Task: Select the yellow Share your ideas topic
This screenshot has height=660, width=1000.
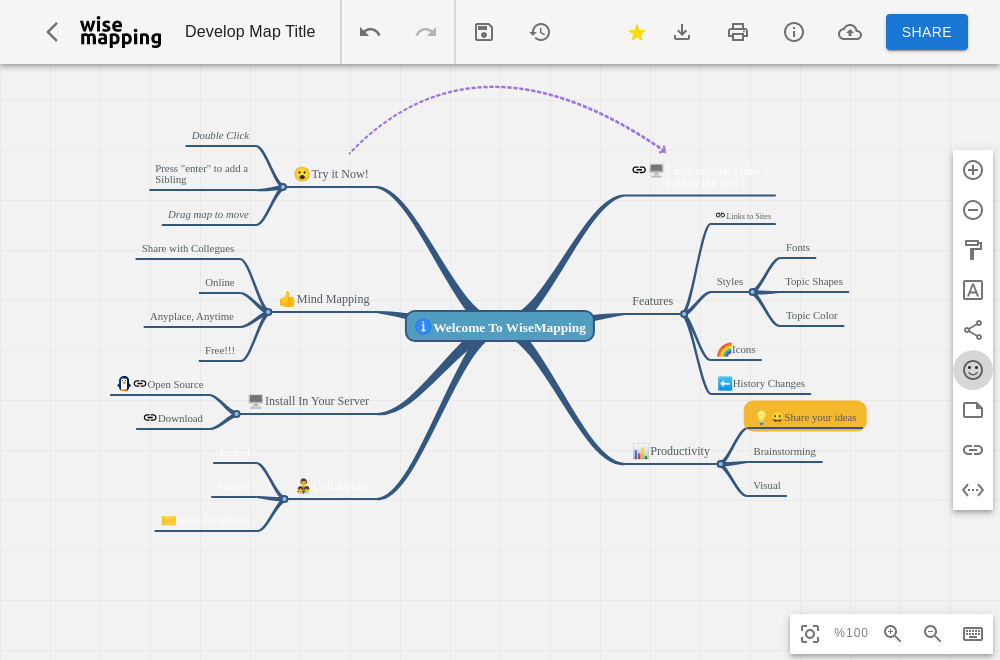Action: [805, 417]
